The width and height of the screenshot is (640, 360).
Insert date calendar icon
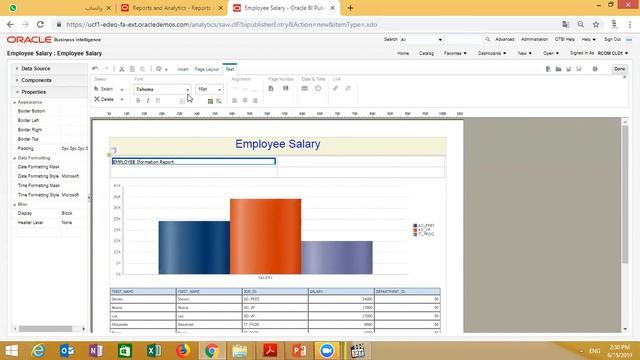pyautogui.click(x=304, y=89)
